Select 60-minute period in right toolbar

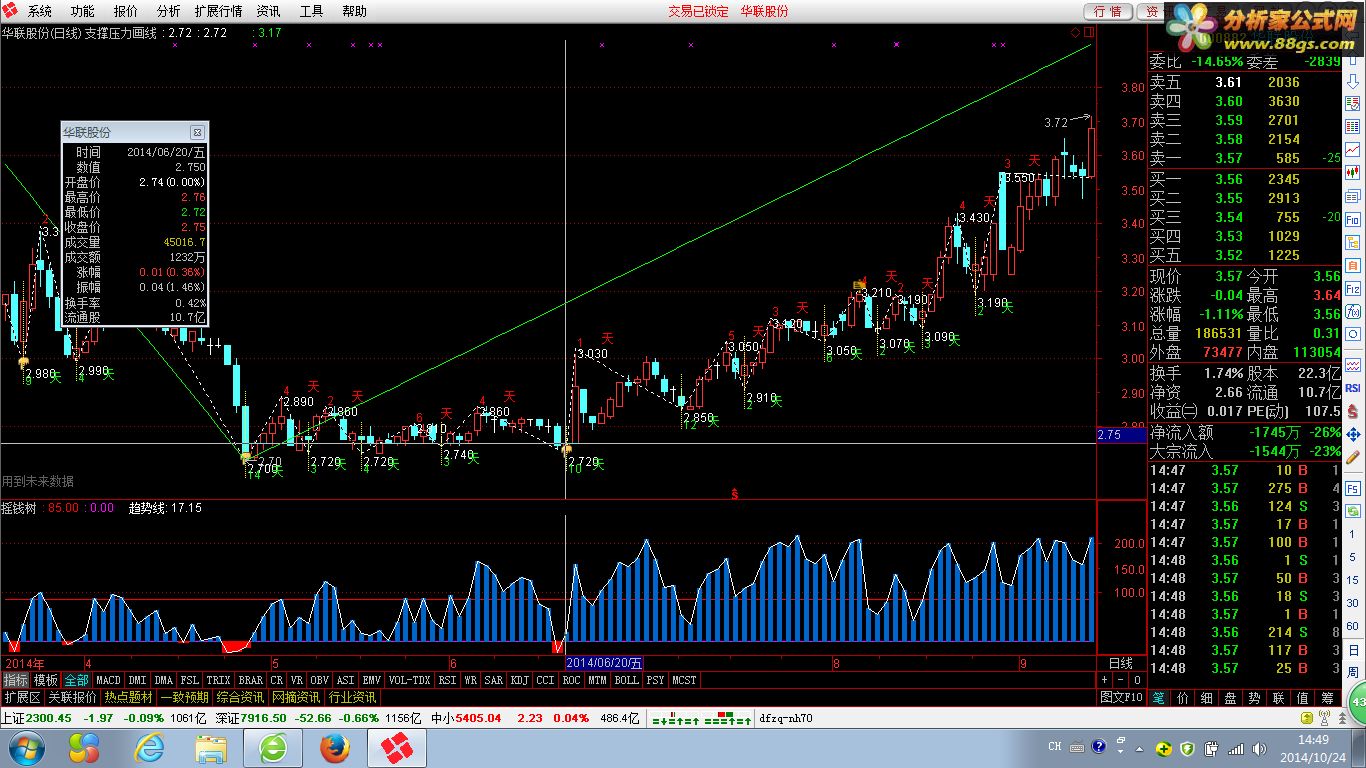[1352, 626]
